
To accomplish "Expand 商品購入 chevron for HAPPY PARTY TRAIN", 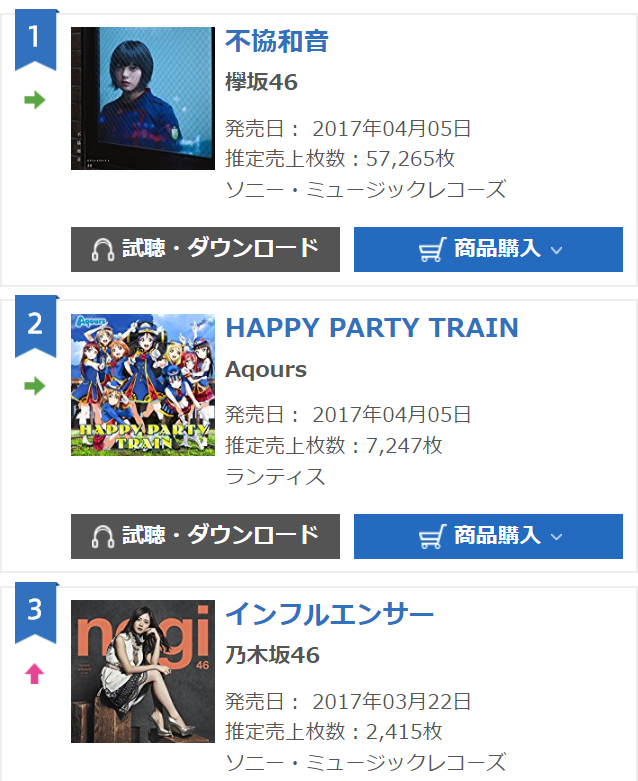I will click(x=557, y=537).
